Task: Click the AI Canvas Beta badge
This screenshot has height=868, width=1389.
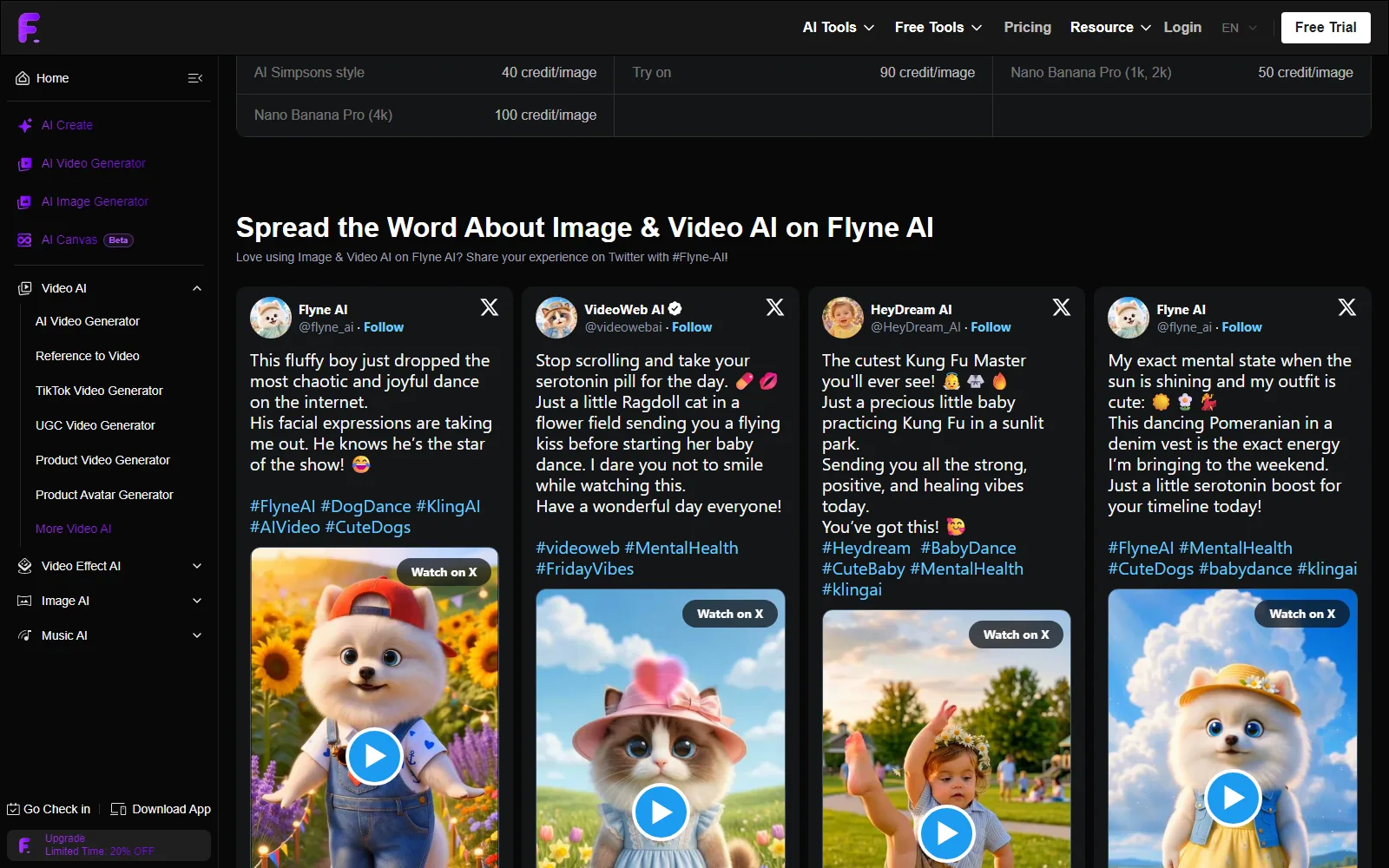Action: (x=118, y=240)
